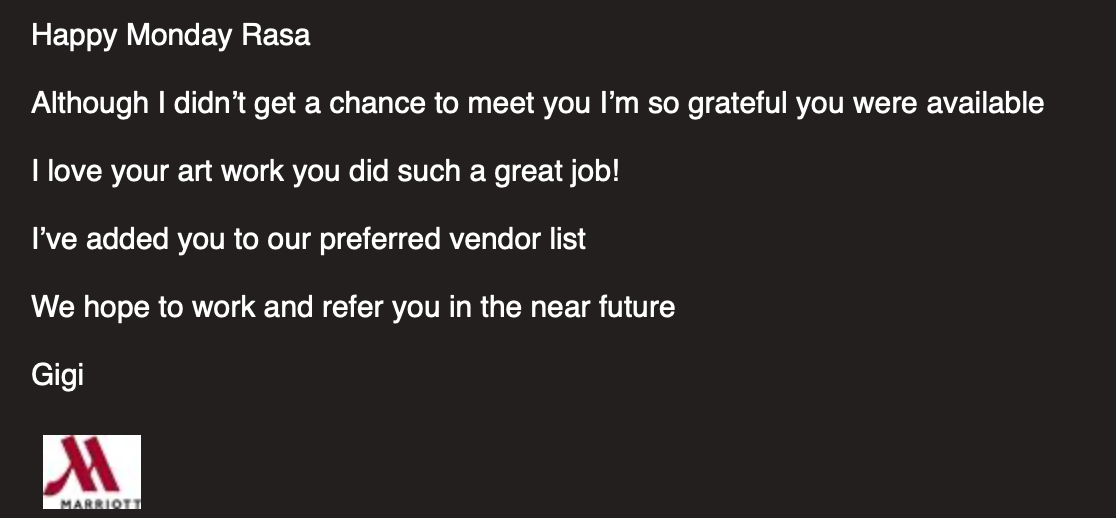Click the words 'near future'
This screenshot has width=1116, height=518.
(603, 307)
